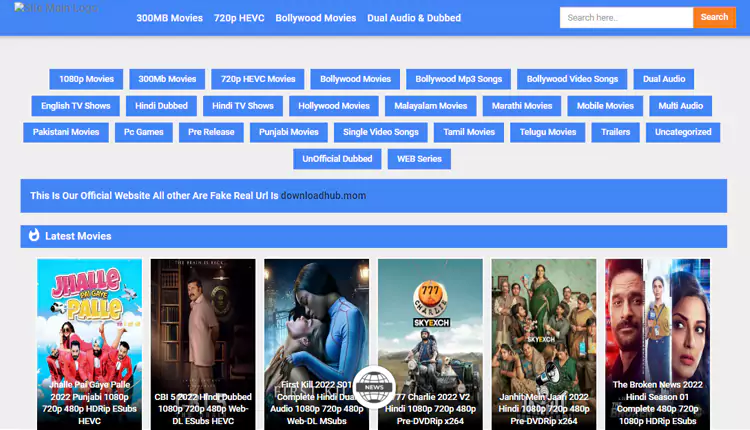Open Malayalam Movies category
Screen dimensions: 750x430
(430, 106)
